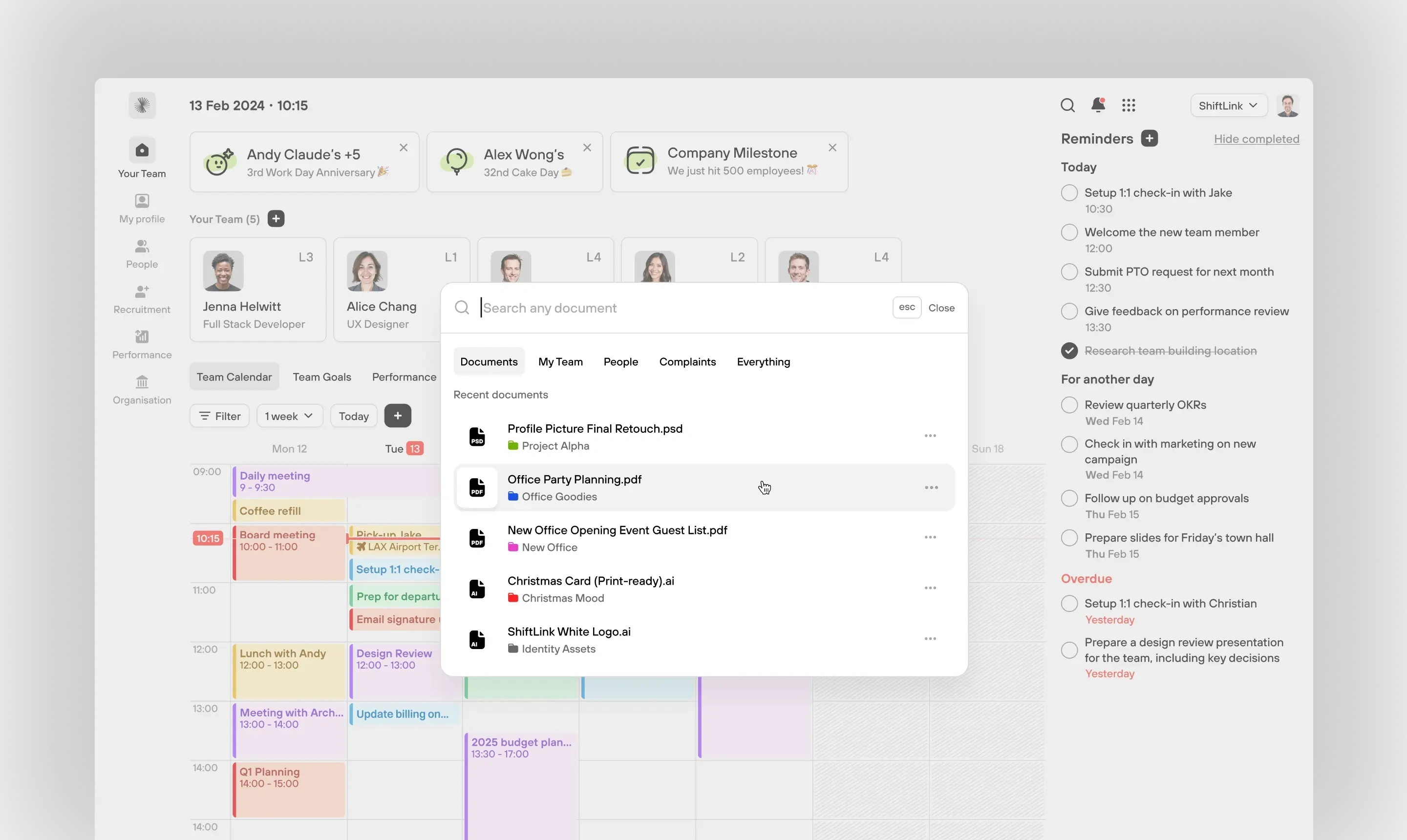Open the notifications bell icon
The height and width of the screenshot is (840, 1407).
pyautogui.click(x=1098, y=105)
